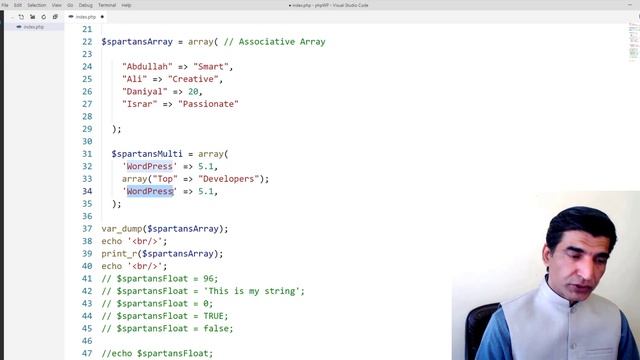Image resolution: width=640 pixels, height=360 pixels.
Task: Click var_dump on line 37
Action: [x=122, y=229]
